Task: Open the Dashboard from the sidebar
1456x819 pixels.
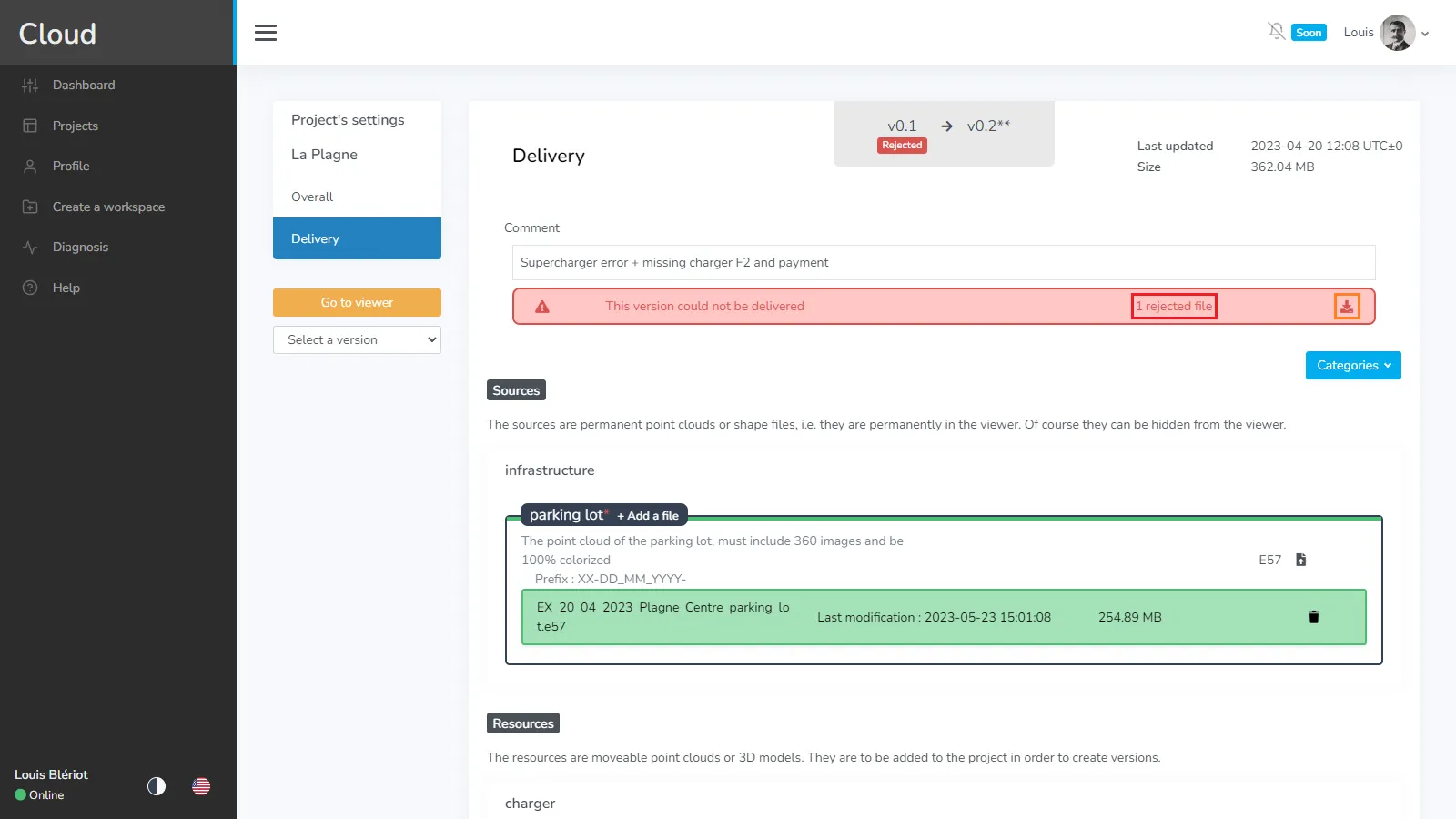Action: 84,85
